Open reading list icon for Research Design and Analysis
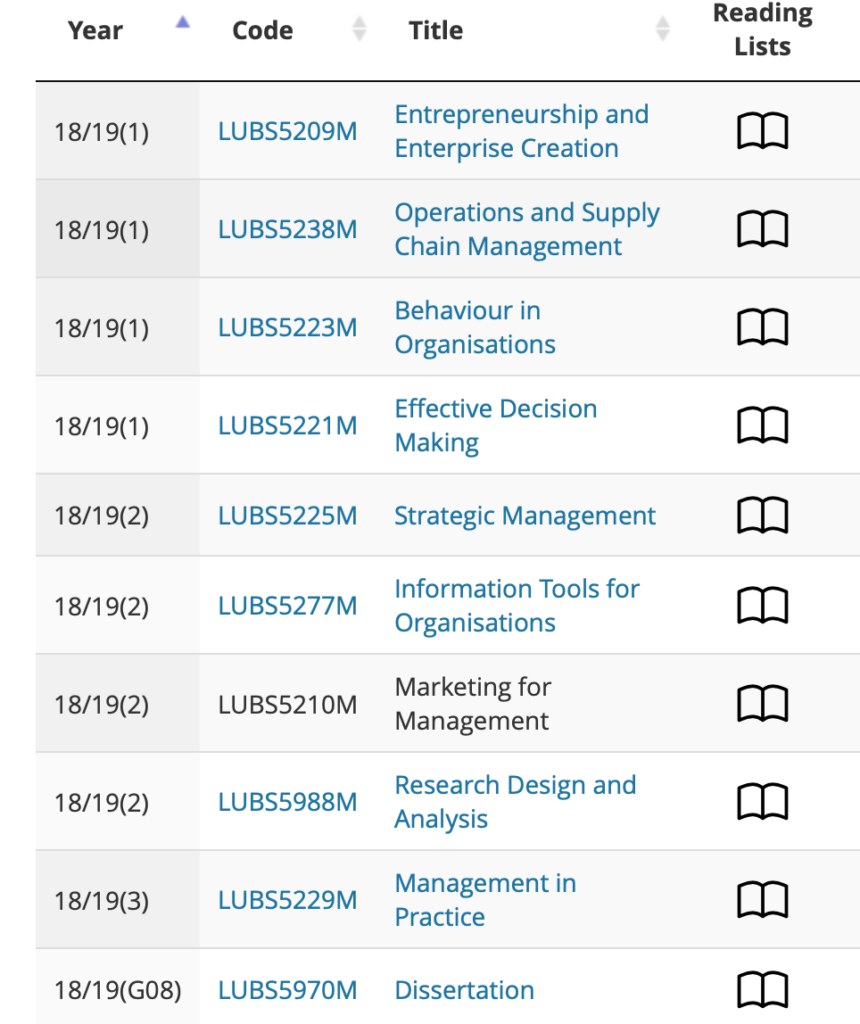This screenshot has height=1024, width=860. click(762, 801)
